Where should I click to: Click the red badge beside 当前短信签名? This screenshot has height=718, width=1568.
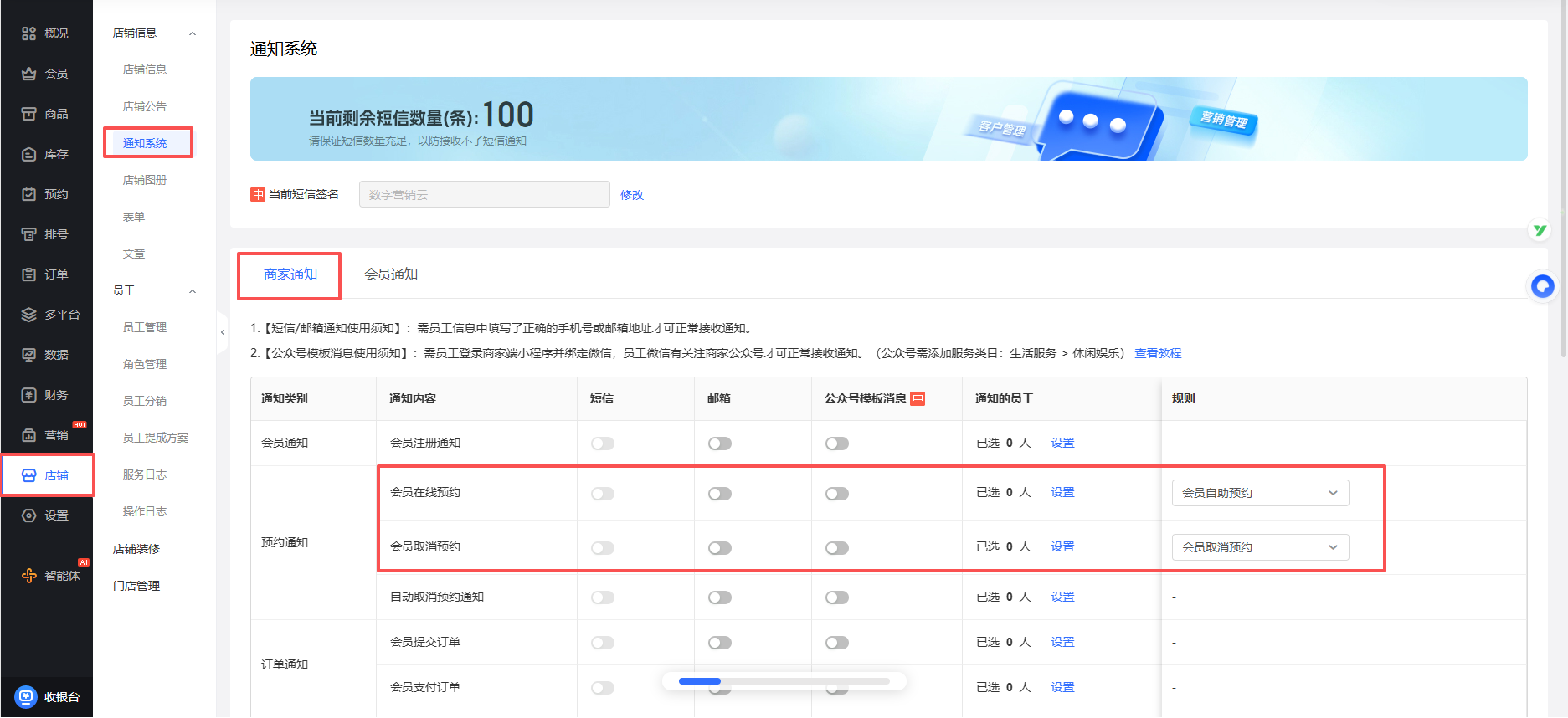pos(258,194)
